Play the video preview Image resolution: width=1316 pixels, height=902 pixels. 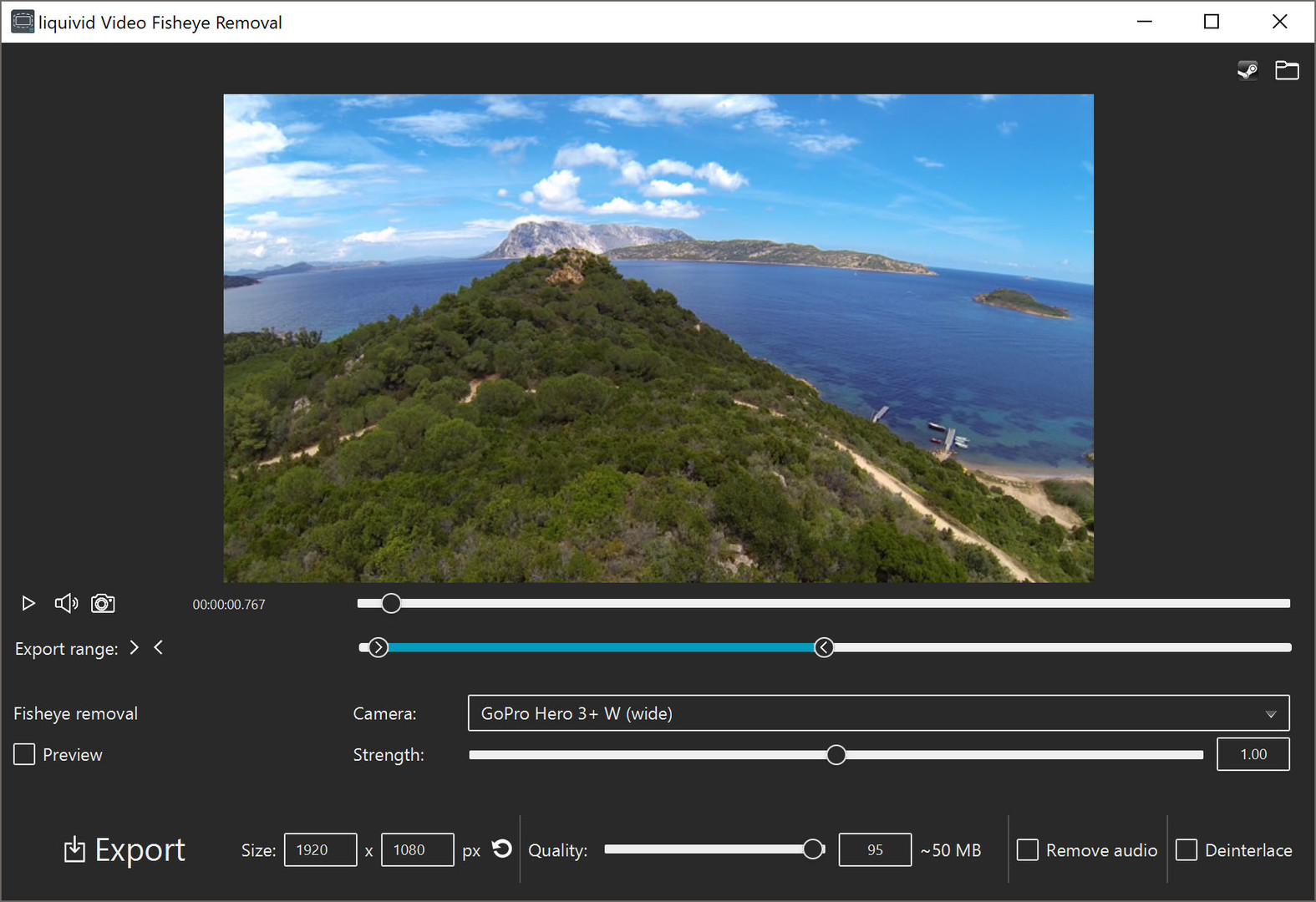tap(28, 603)
